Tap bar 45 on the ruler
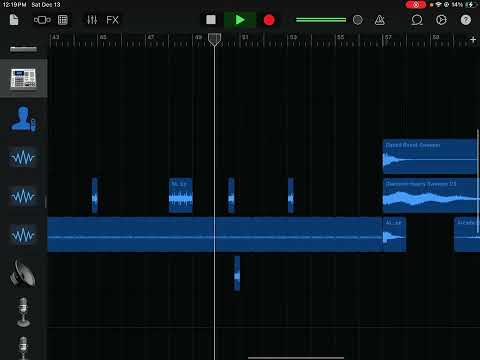Viewport: 480px width, 360px height. pos(103,37)
